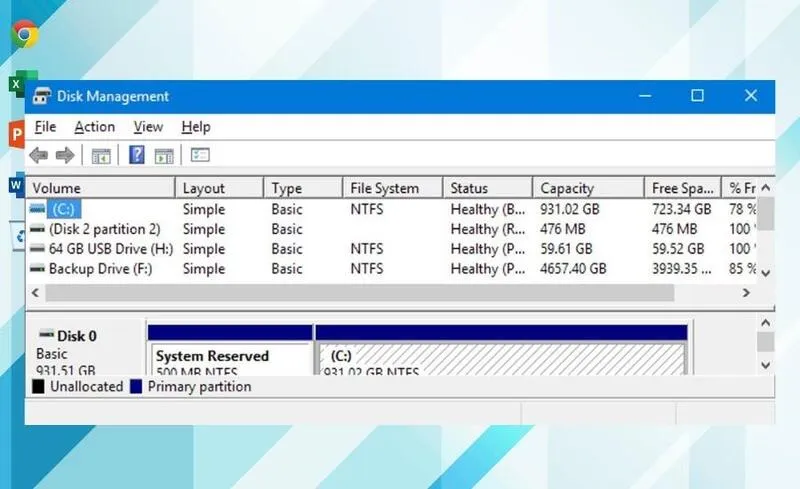
Task: Select the (C:) partition block in Disk 0
Action: click(502, 350)
